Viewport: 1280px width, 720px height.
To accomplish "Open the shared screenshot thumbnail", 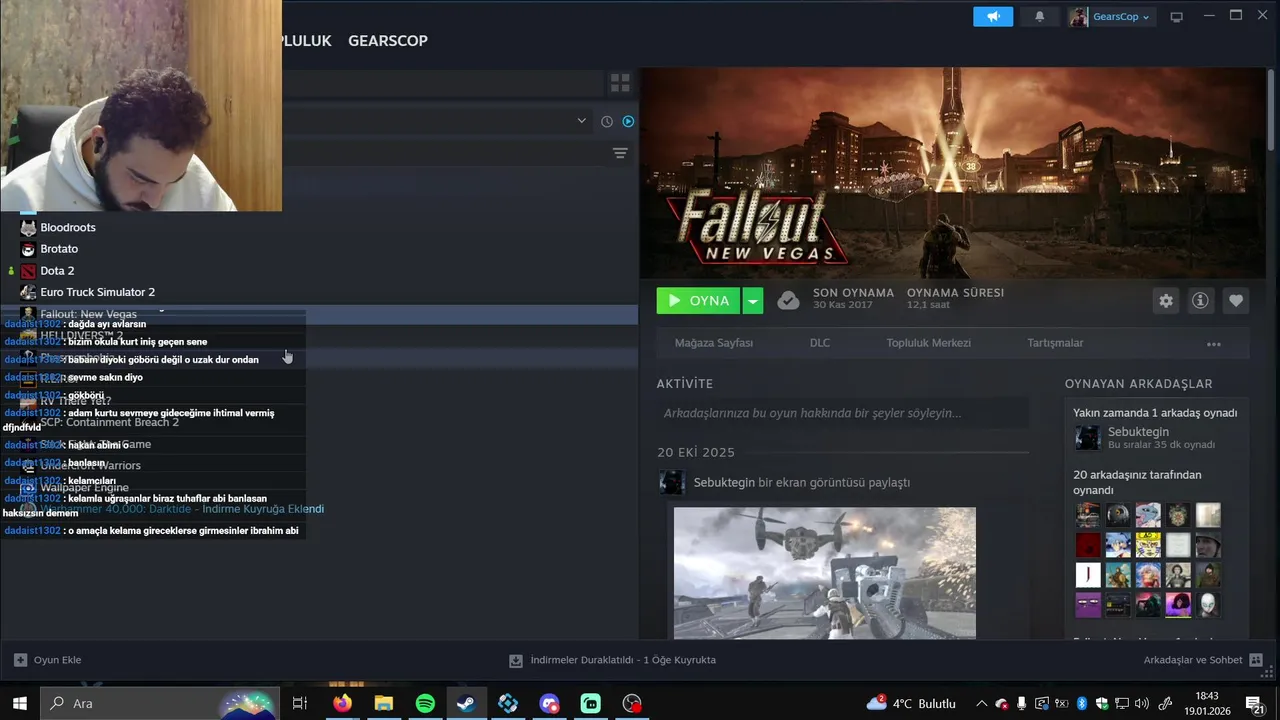I will 825,573.
